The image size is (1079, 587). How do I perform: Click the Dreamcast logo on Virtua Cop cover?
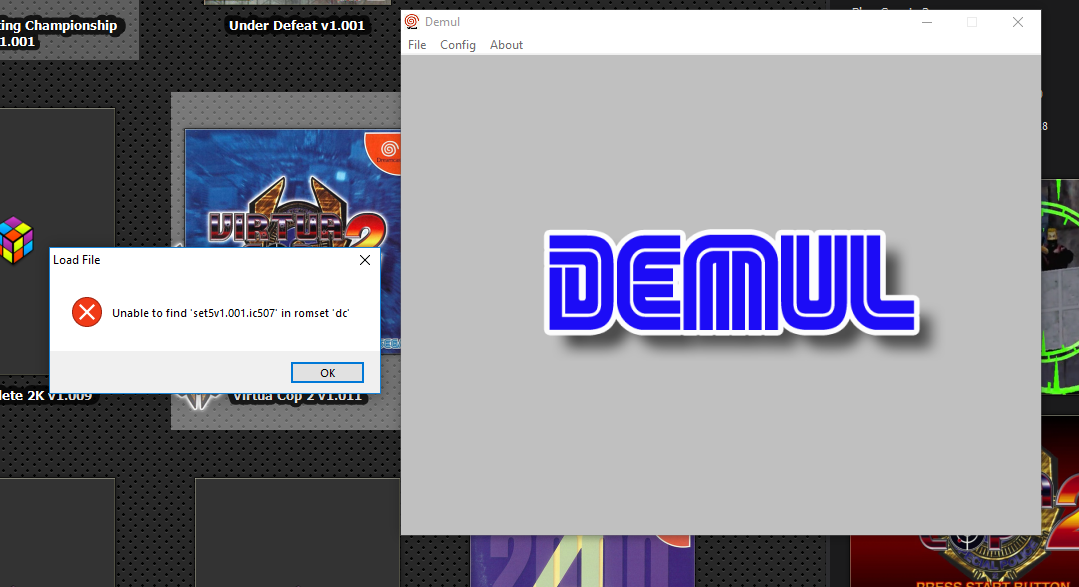click(x=389, y=151)
